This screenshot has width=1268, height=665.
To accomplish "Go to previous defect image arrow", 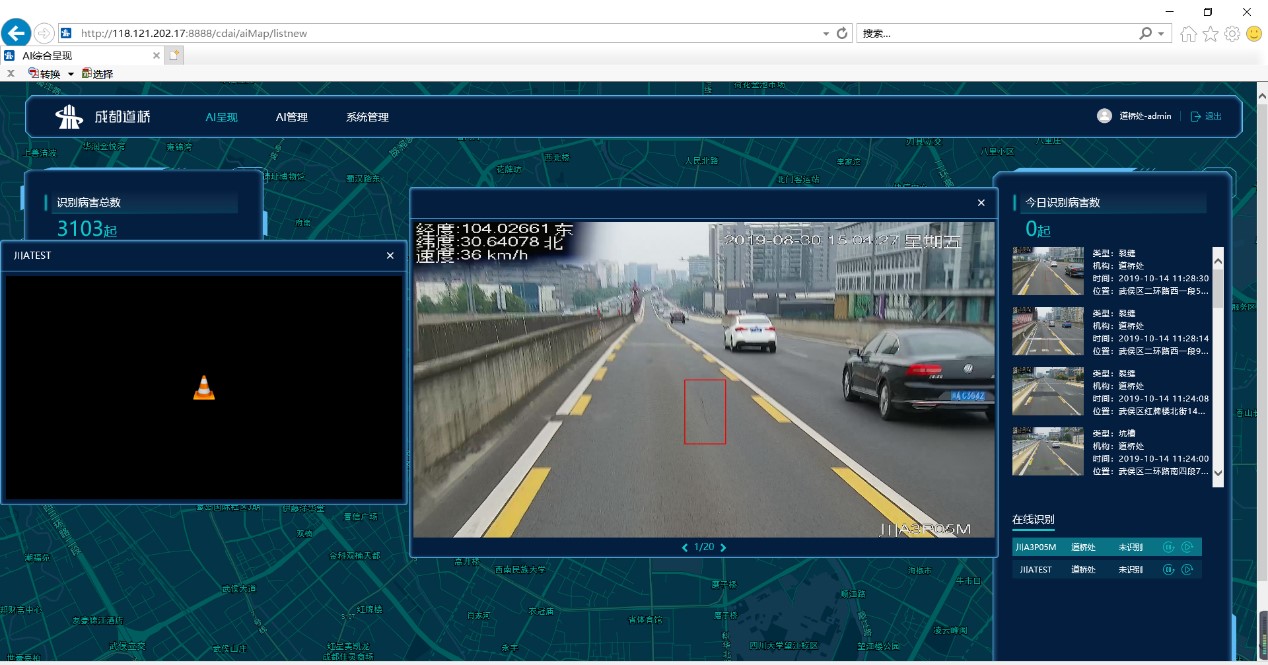I will pyautogui.click(x=685, y=547).
